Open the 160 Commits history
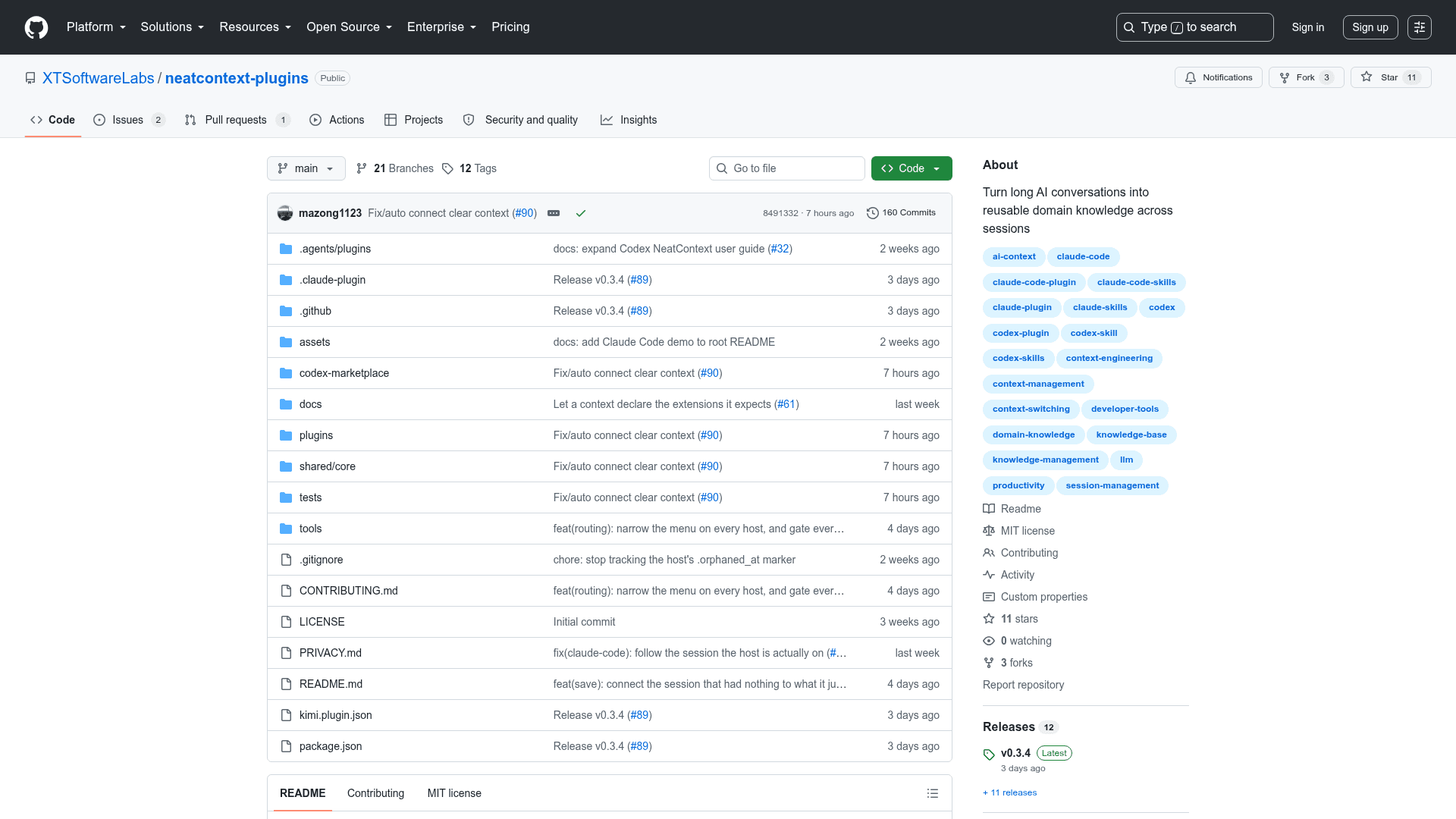This screenshot has height=819, width=1456. 901,213
